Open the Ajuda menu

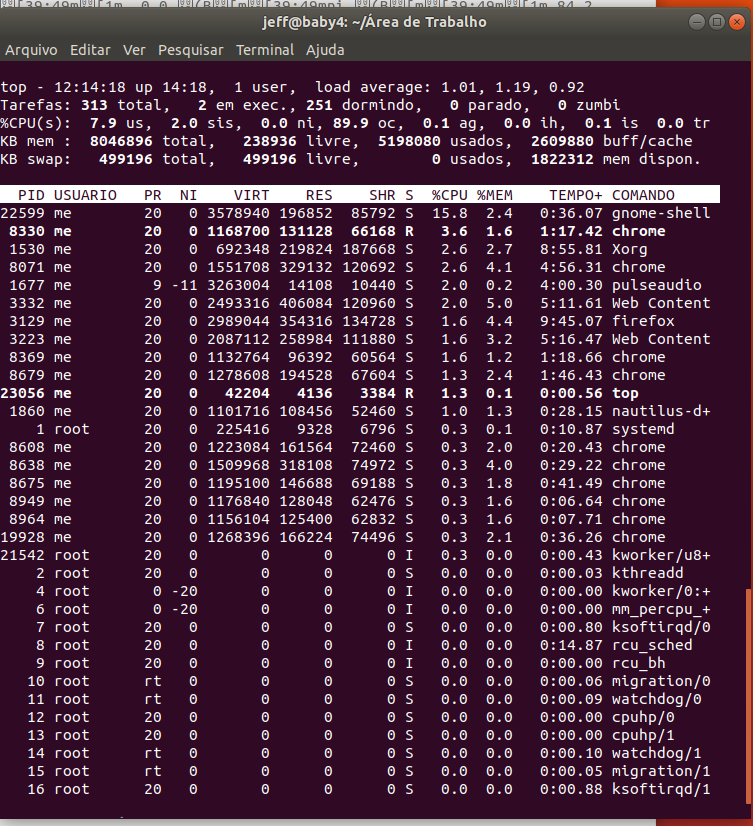(325, 50)
